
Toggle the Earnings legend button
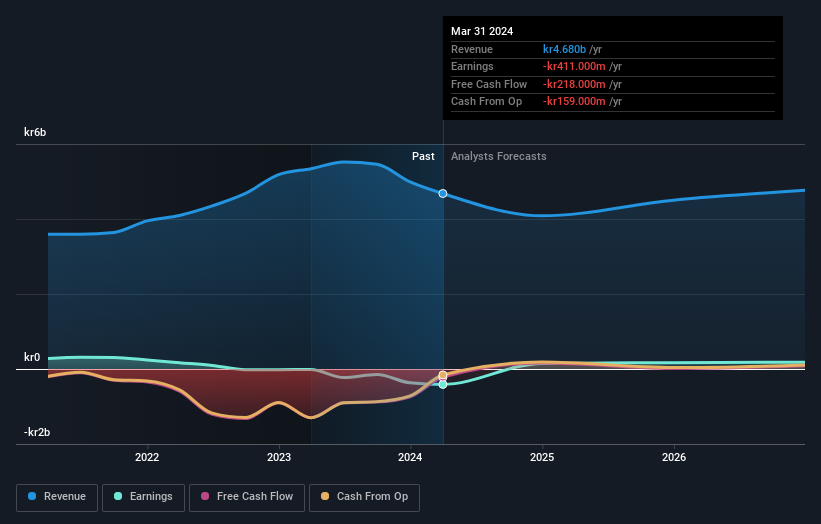coord(143,497)
